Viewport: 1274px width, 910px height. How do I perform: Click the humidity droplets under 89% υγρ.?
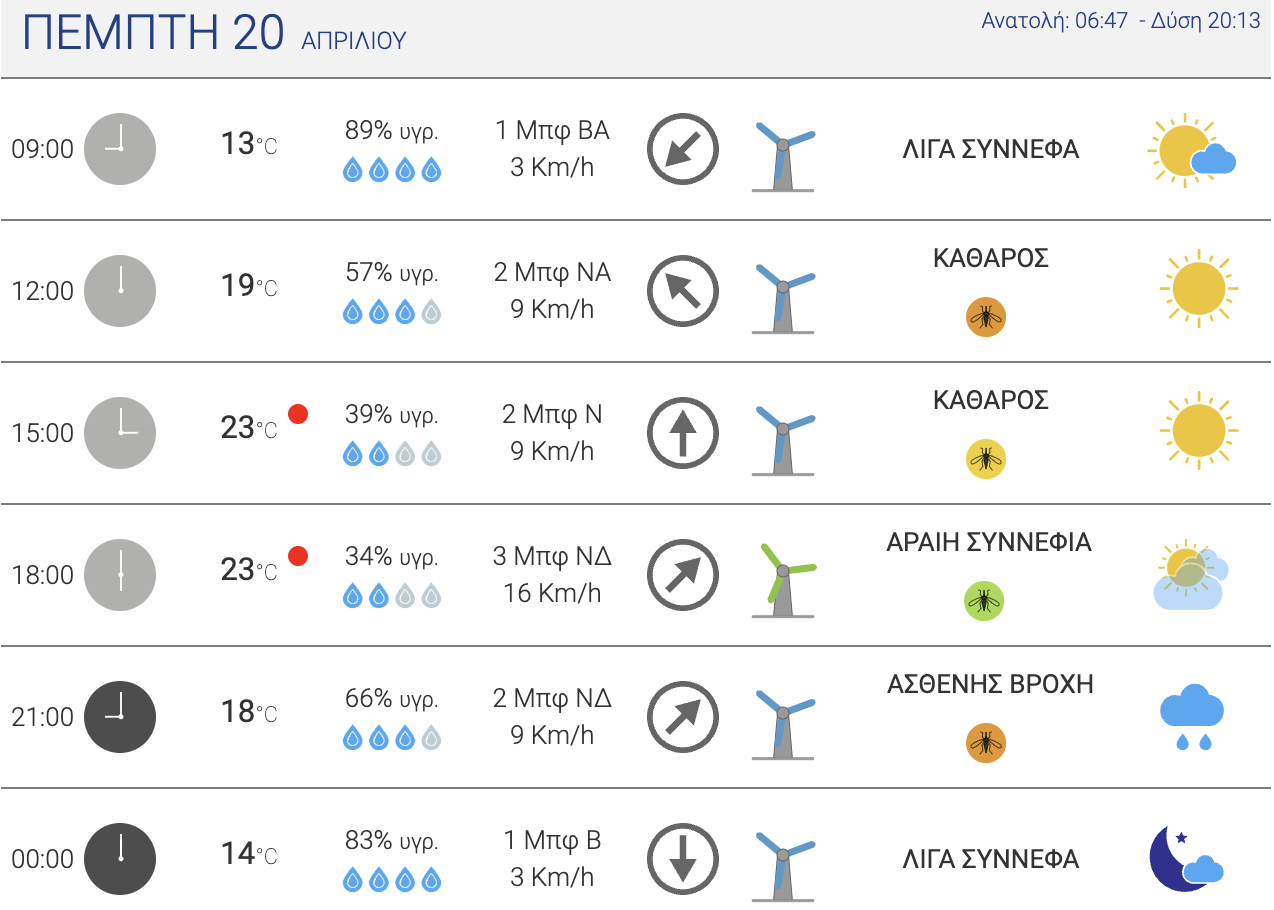pos(392,170)
